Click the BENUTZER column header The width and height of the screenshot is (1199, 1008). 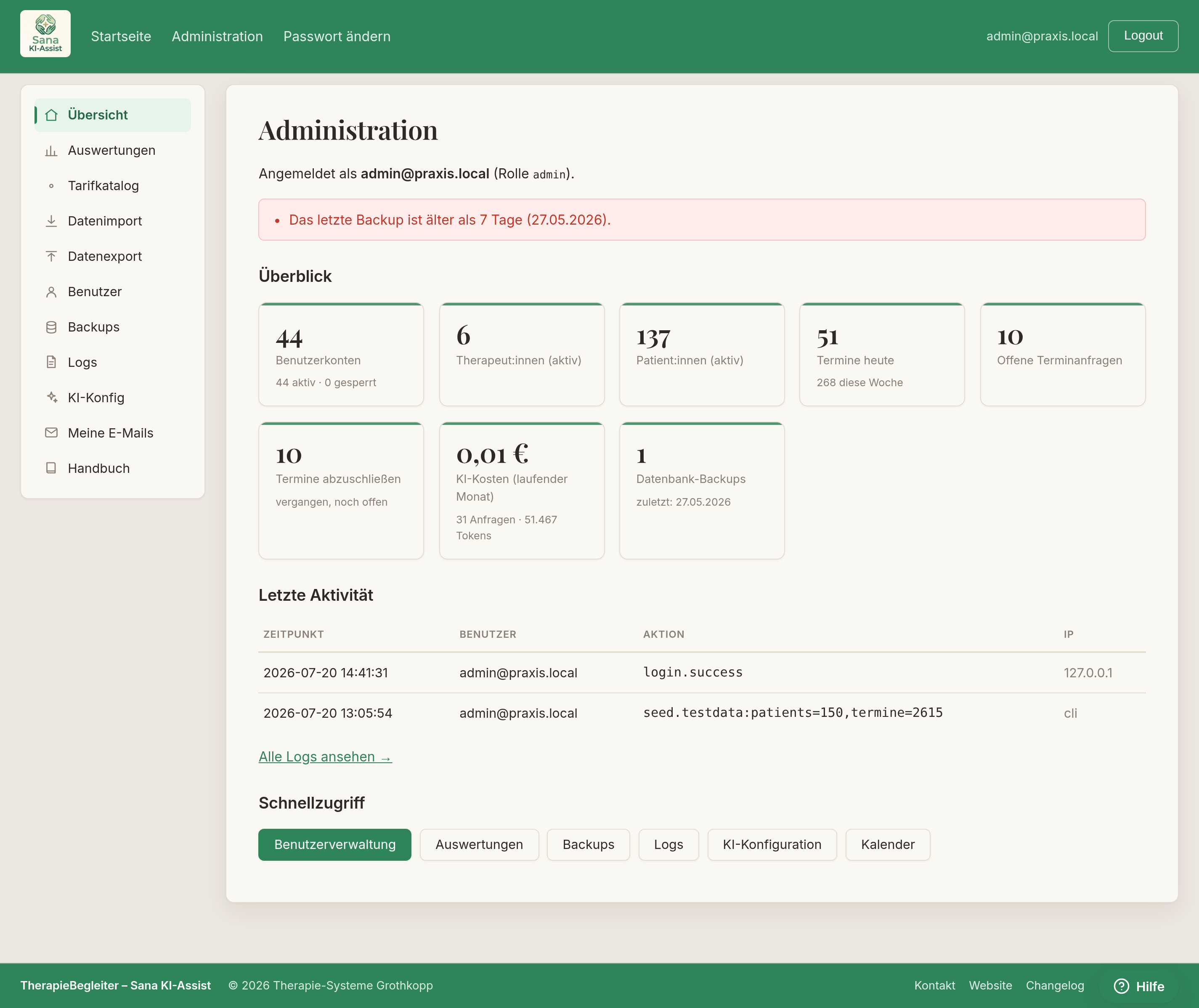pos(488,634)
